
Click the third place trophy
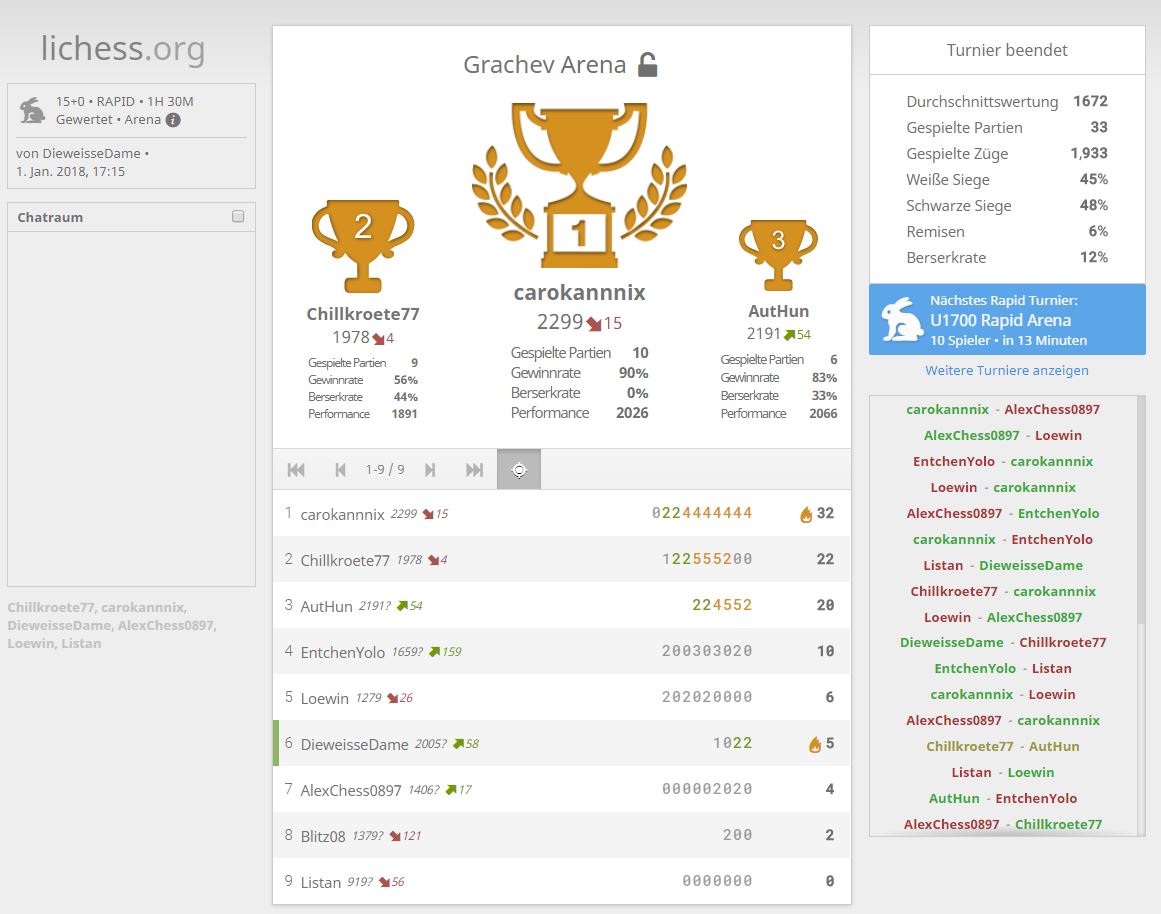point(778,255)
